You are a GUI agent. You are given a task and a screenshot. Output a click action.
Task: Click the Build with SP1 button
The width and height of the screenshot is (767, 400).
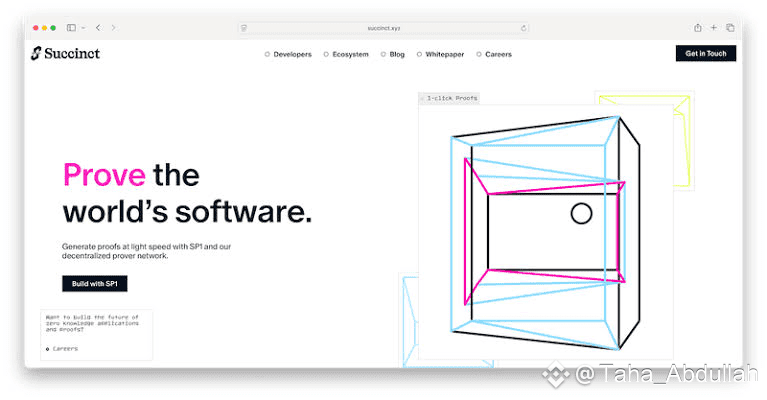(x=95, y=284)
